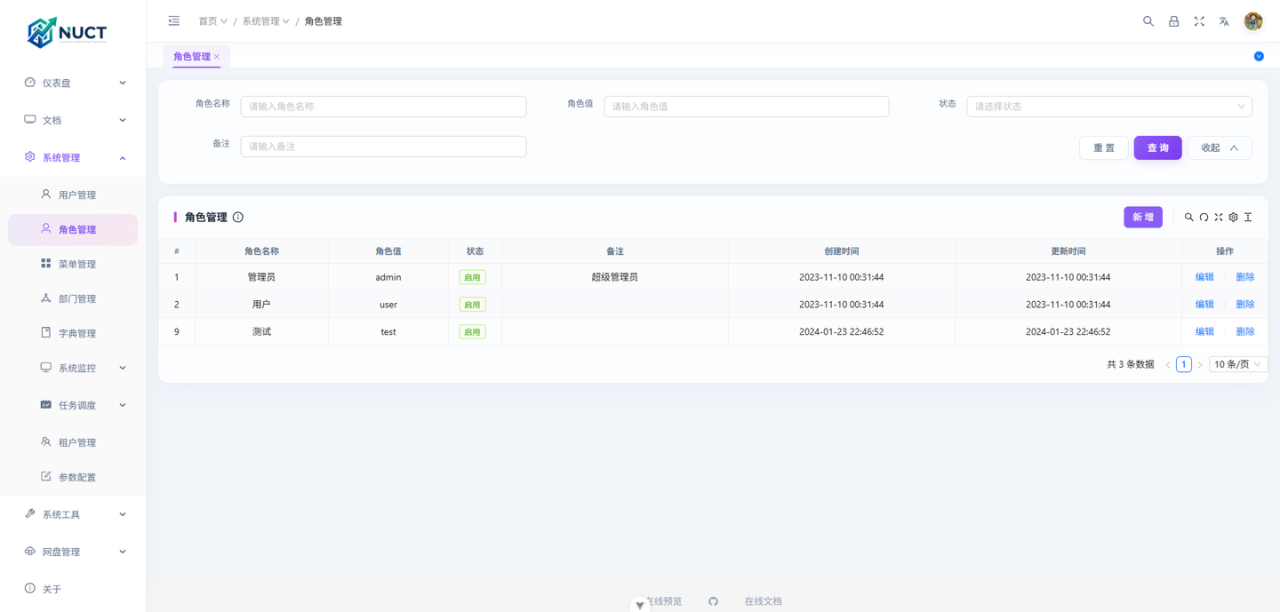Open the global search magnifier in header
This screenshot has width=1280, height=612.
click(x=1148, y=21)
